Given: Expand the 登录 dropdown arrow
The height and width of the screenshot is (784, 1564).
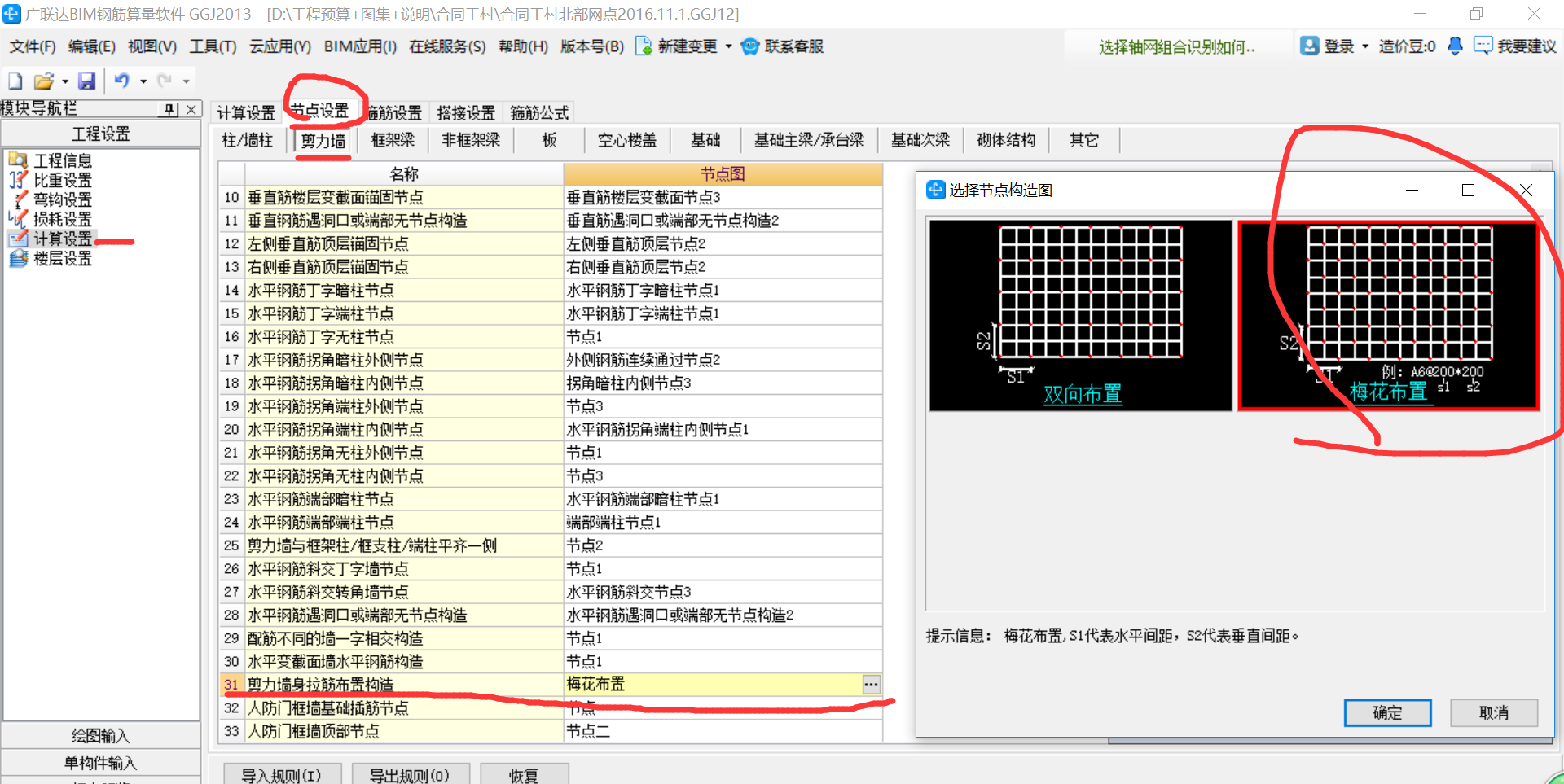Looking at the screenshot, I should tap(1365, 46).
